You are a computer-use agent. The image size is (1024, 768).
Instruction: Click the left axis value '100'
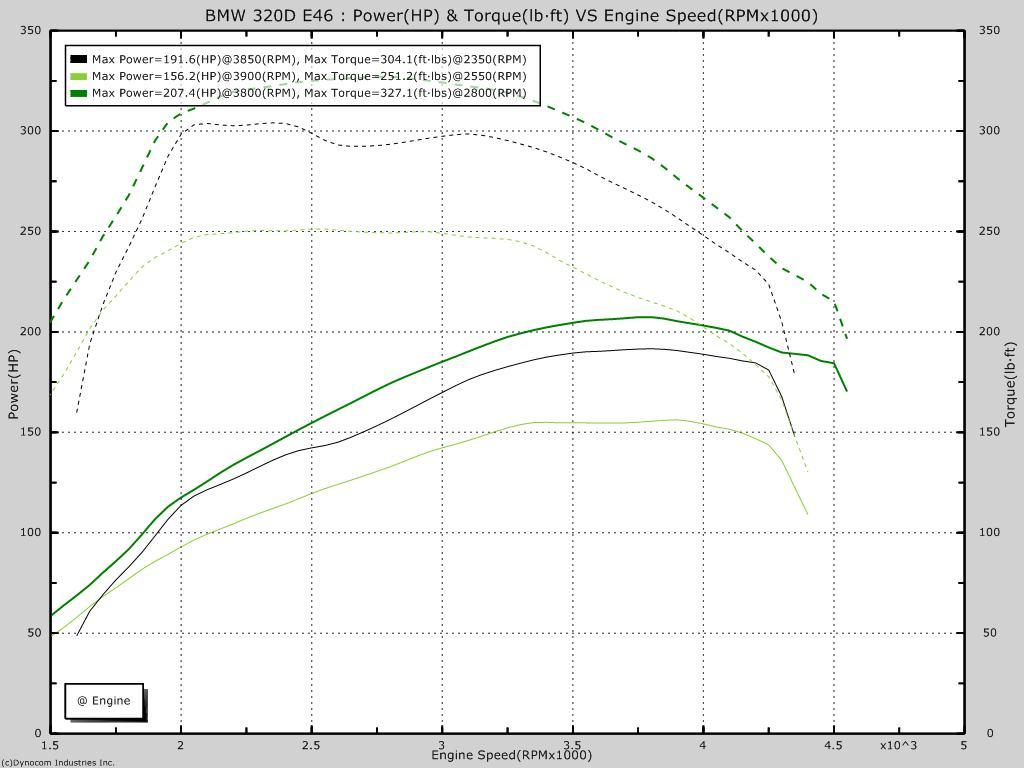(31, 532)
